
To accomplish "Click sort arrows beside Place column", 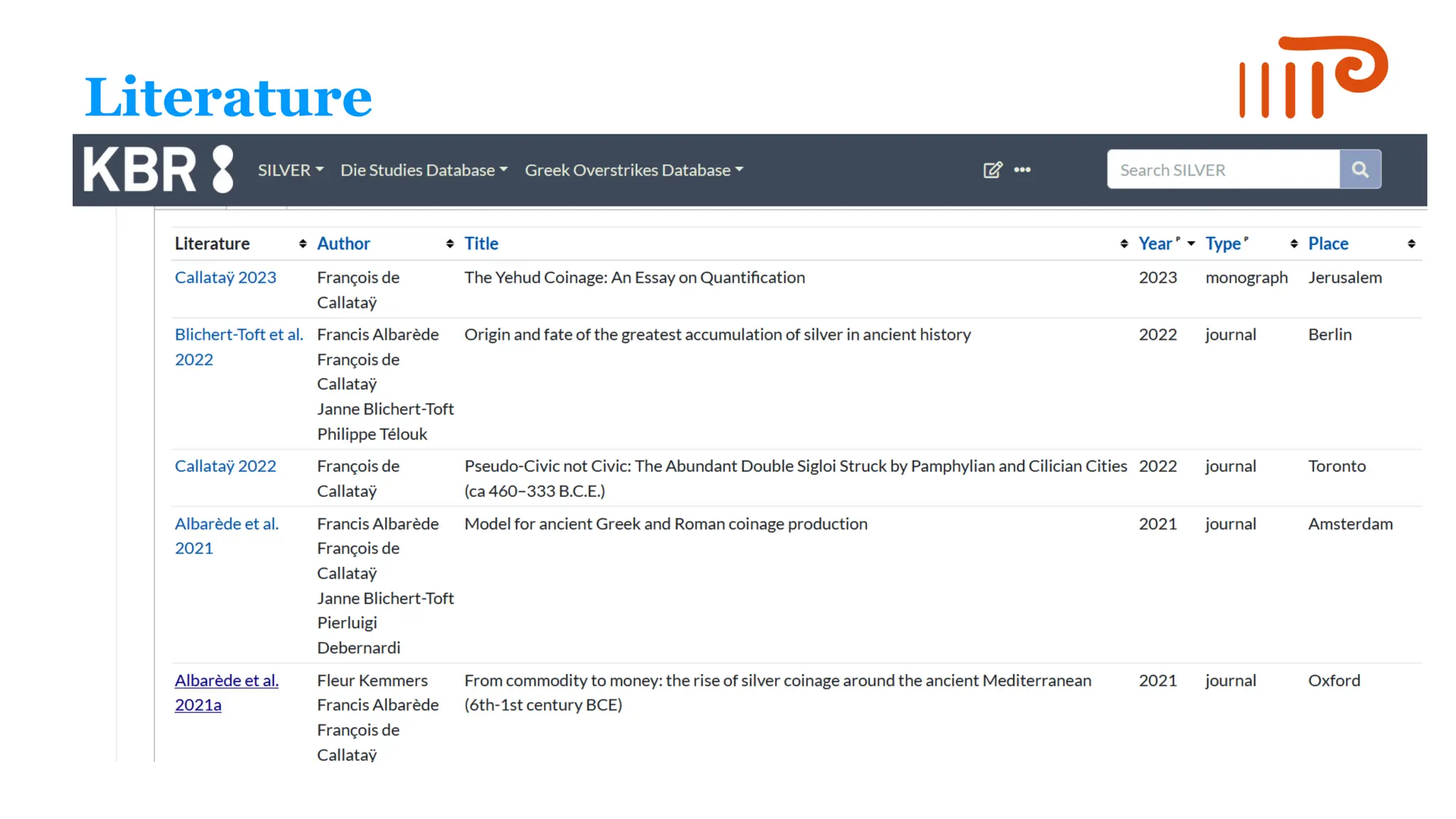I will 1411,244.
